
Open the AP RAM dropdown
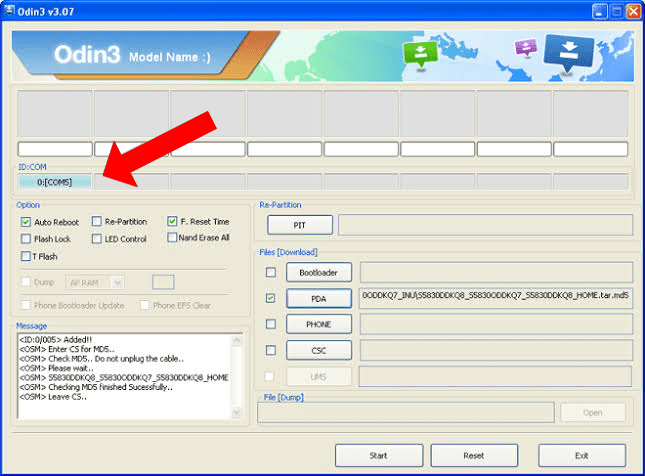tap(96, 283)
